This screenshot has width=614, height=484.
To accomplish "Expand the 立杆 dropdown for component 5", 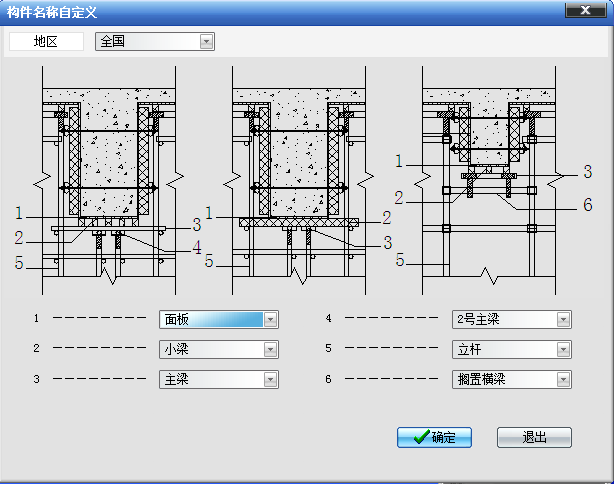I will pyautogui.click(x=563, y=349).
